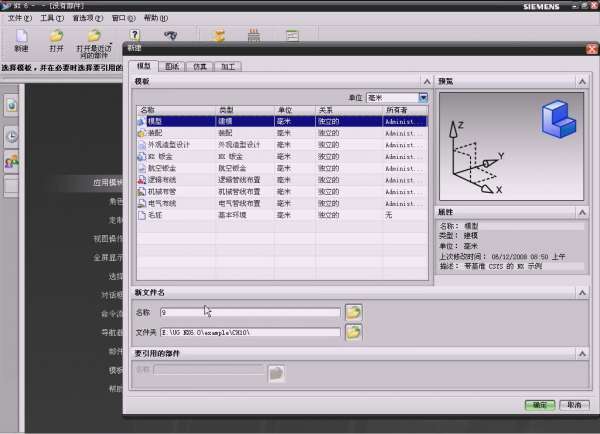Viewport: 600px width, 434px height.
Task: Open the 单位 units dropdown
Action: [x=424, y=98]
